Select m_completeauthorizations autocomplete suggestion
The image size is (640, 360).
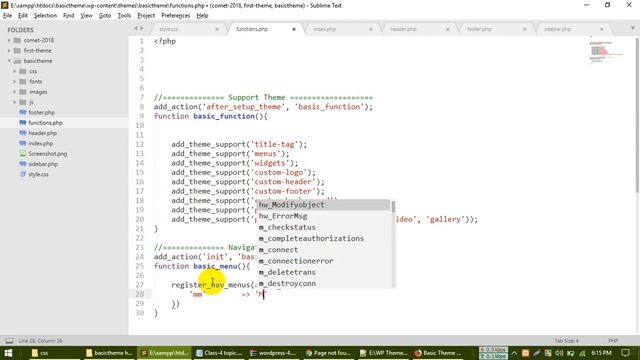323,238
